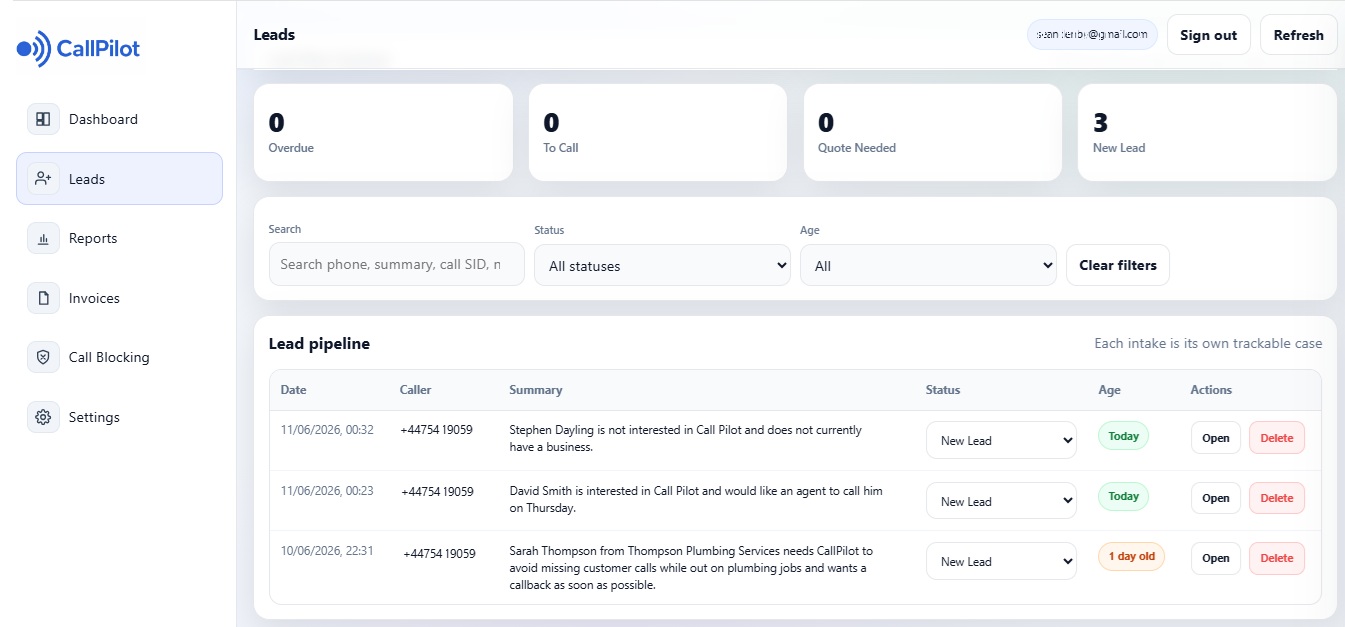Open the Invoices section
This screenshot has height=627, width=1345.
[94, 298]
